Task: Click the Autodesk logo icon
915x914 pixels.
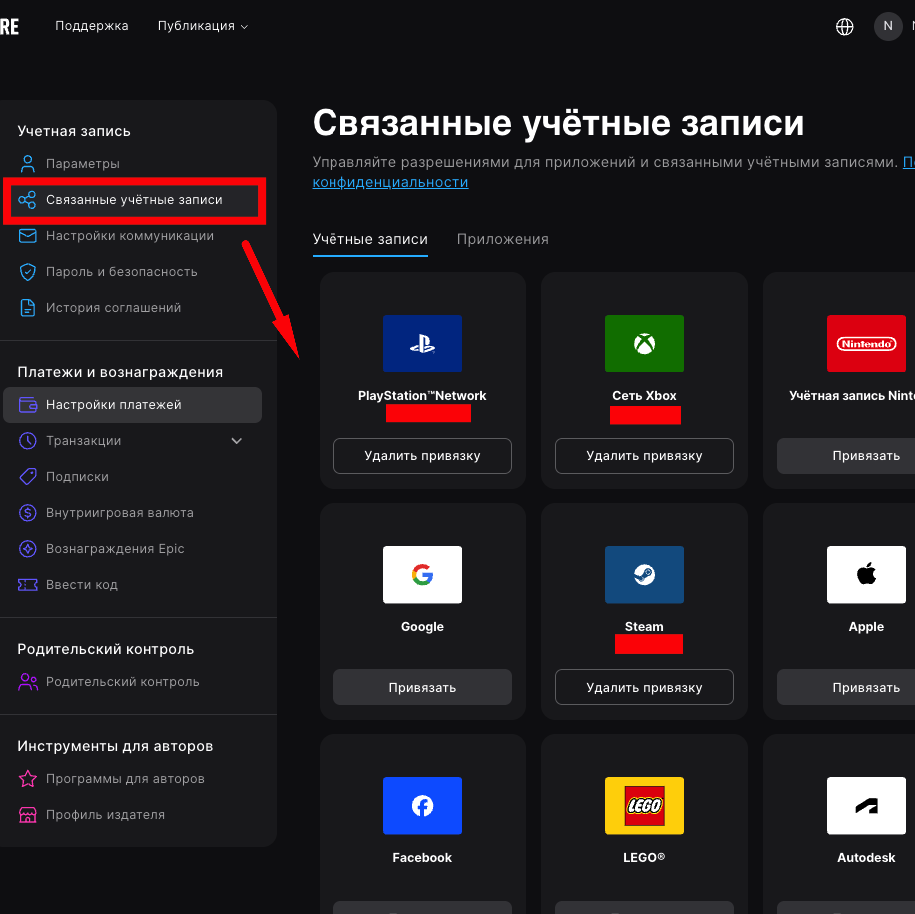Action: (866, 806)
